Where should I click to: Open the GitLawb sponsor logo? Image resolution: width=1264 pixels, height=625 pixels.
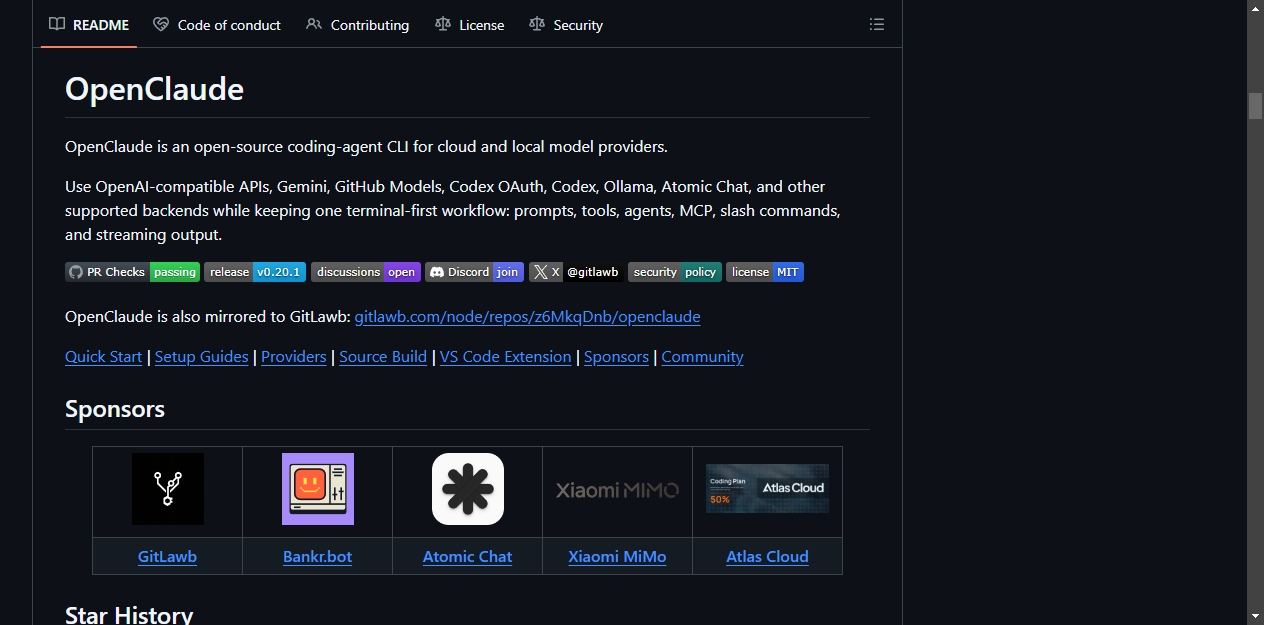168,489
